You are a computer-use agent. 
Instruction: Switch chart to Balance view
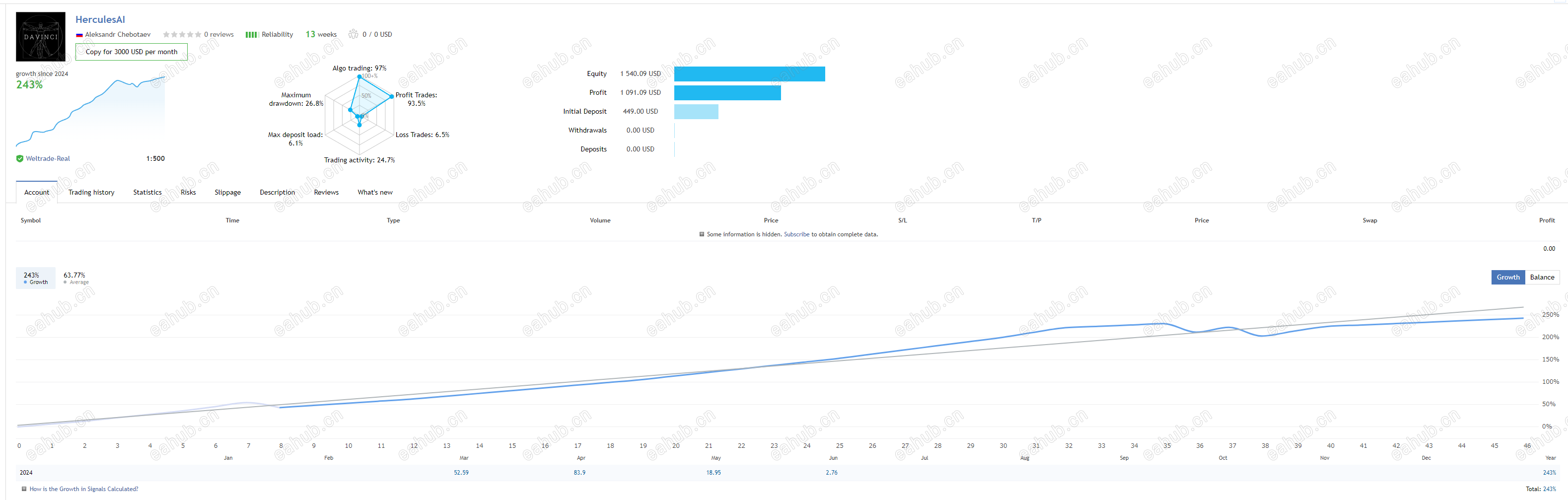1542,277
